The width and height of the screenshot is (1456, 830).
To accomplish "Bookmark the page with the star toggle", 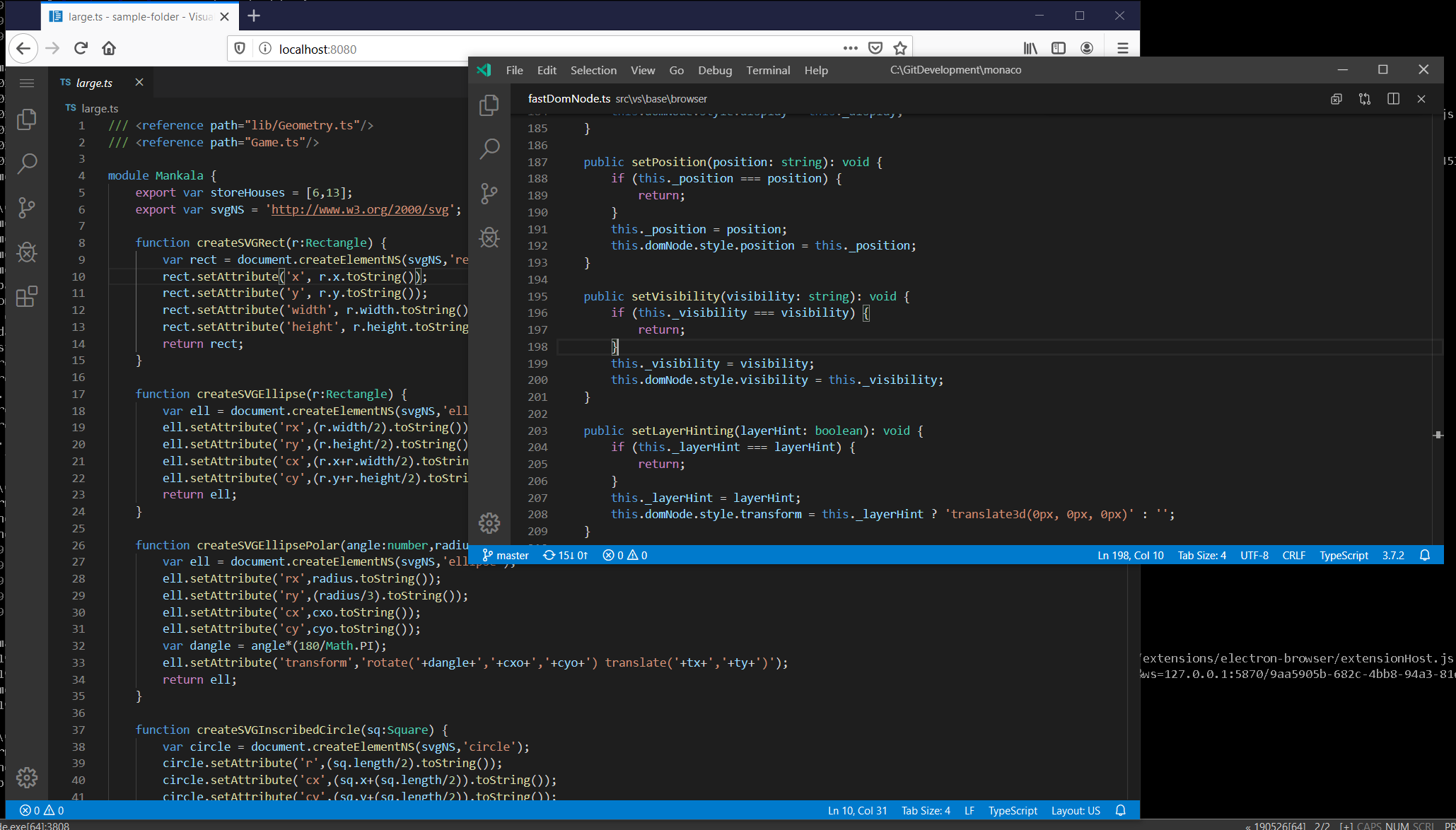I will 899,48.
